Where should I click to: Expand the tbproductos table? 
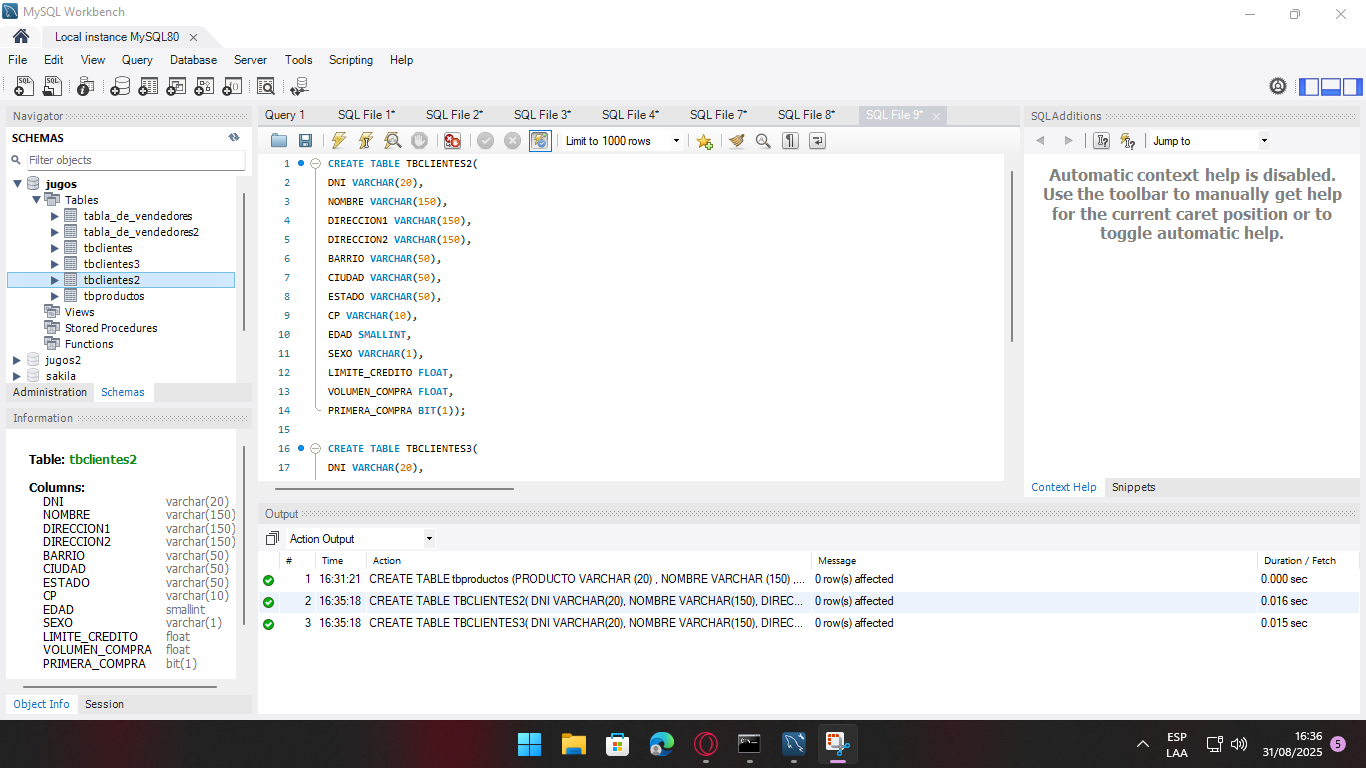(x=55, y=296)
